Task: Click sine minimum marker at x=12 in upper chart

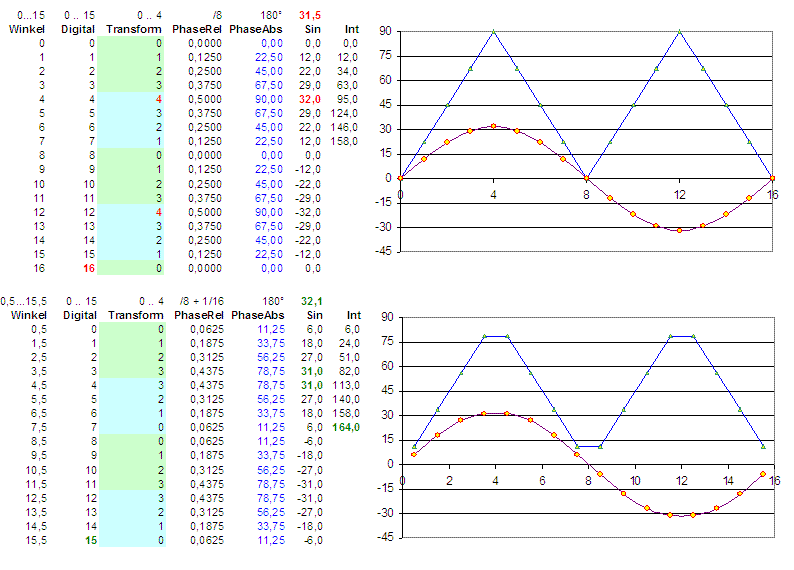Action: [680, 230]
